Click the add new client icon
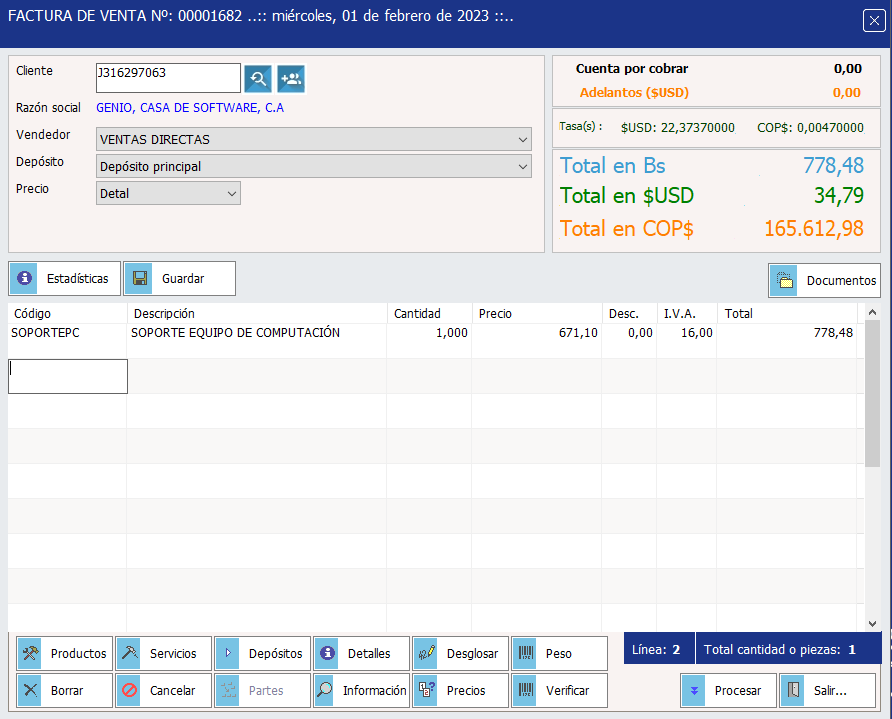Screen dimensions: 892x719 click(x=291, y=79)
